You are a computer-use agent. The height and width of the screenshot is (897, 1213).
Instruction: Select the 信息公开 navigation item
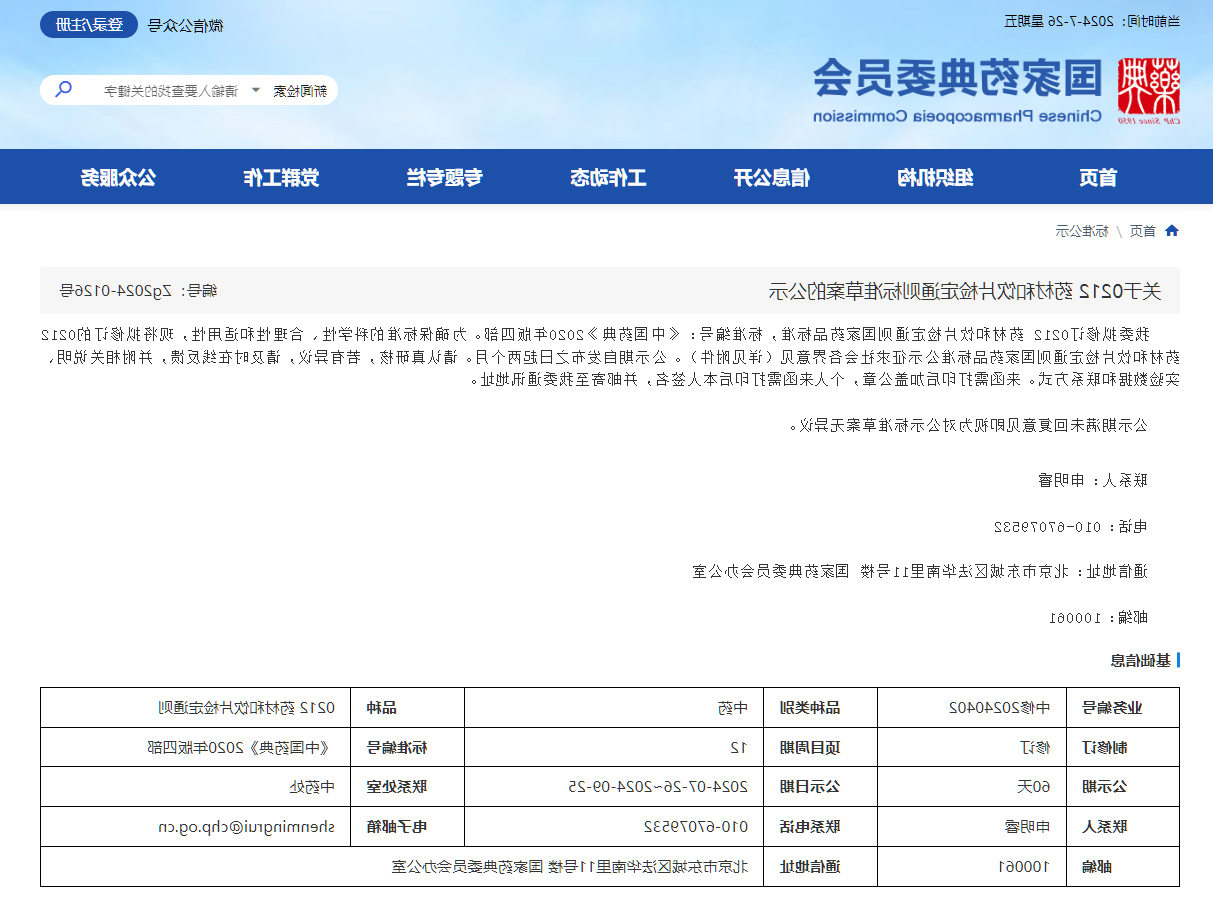coord(772,178)
